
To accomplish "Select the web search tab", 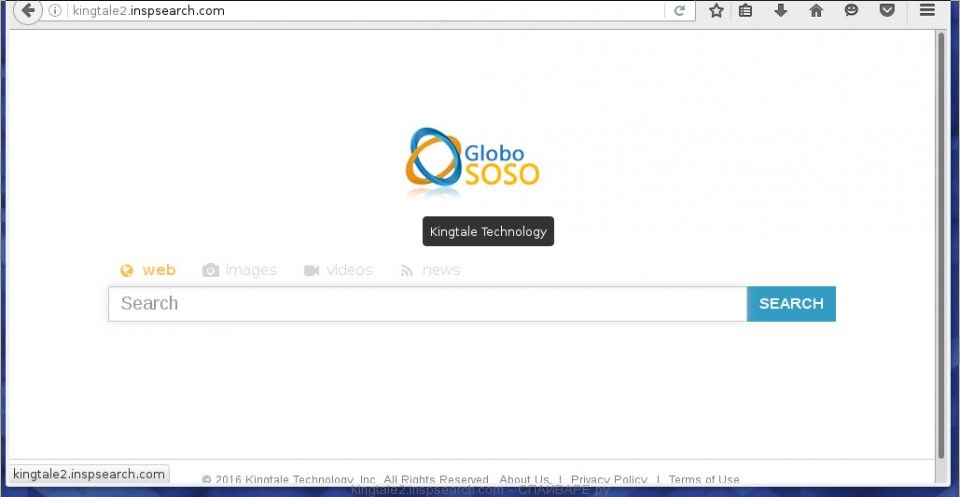I will point(148,270).
